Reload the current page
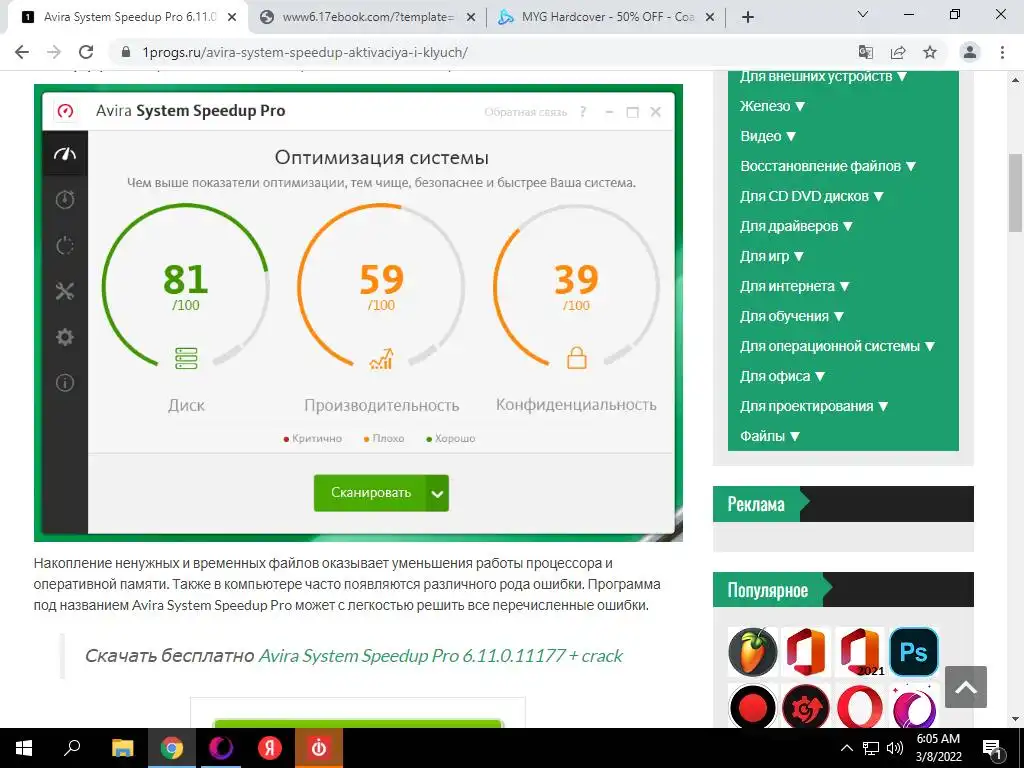This screenshot has height=768, width=1024. [x=86, y=52]
